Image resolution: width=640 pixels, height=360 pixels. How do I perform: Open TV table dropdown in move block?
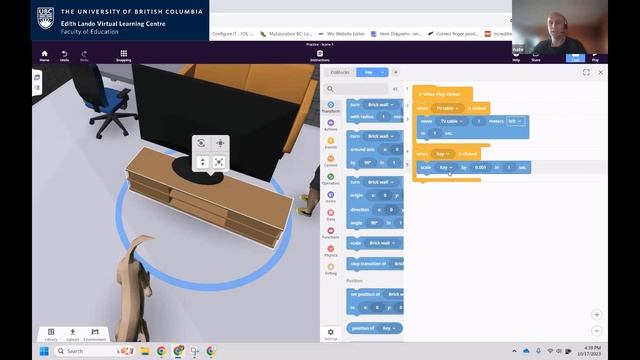click(451, 121)
